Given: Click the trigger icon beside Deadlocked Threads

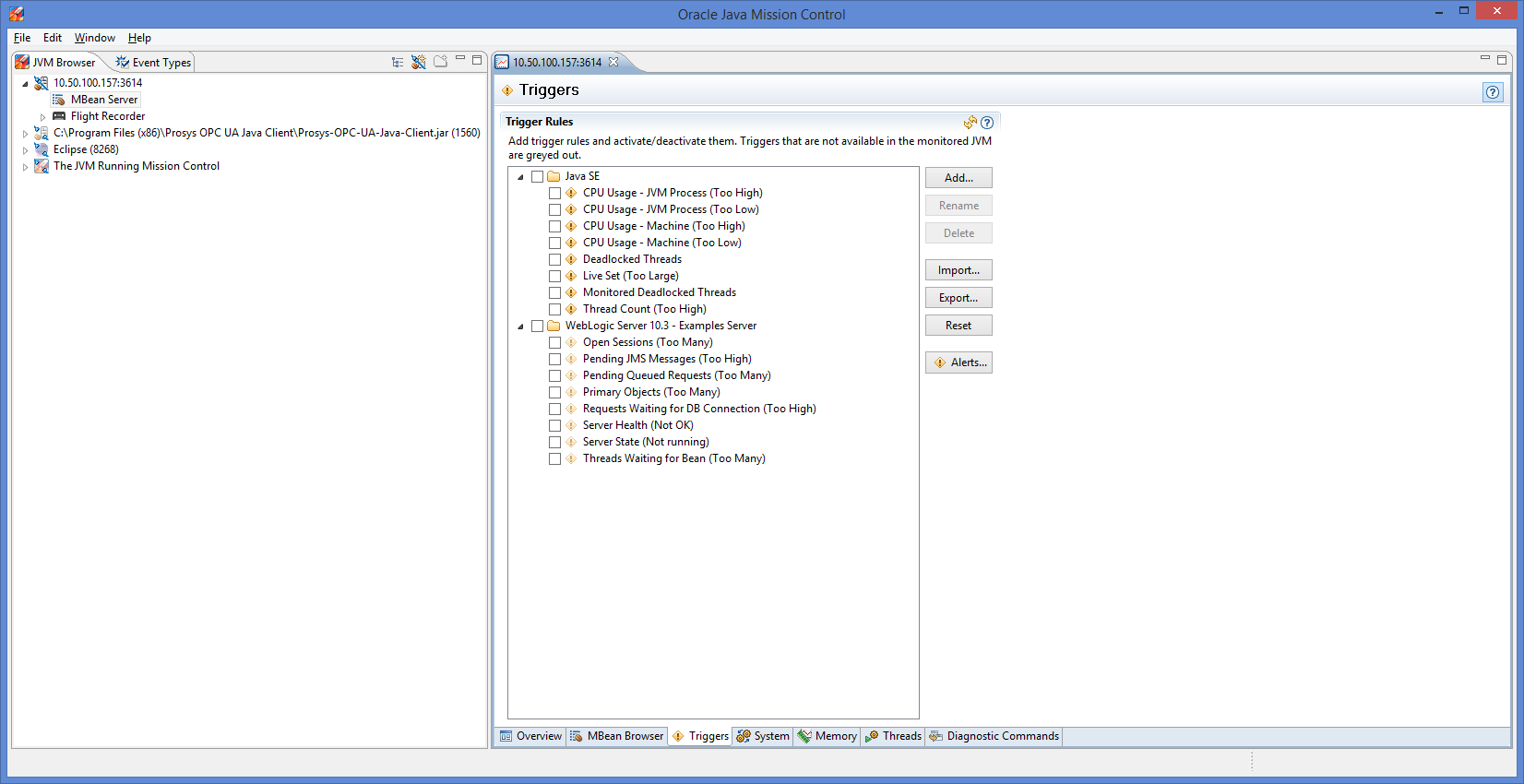Looking at the screenshot, I should point(571,259).
